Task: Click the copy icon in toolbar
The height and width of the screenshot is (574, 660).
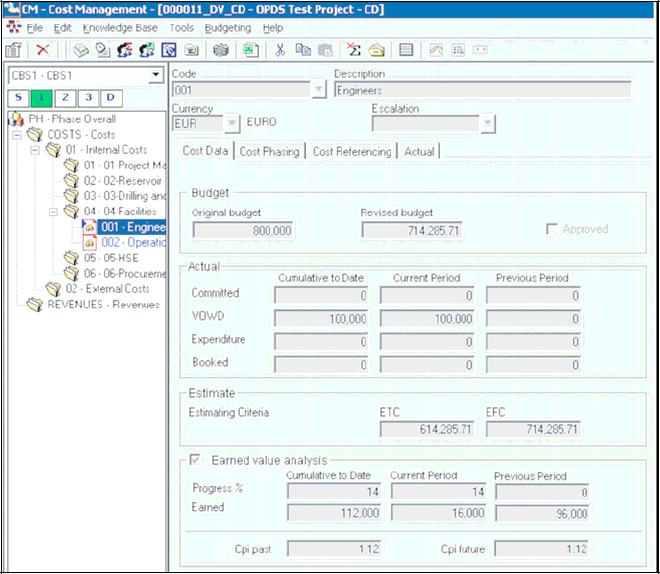Action: (303, 50)
